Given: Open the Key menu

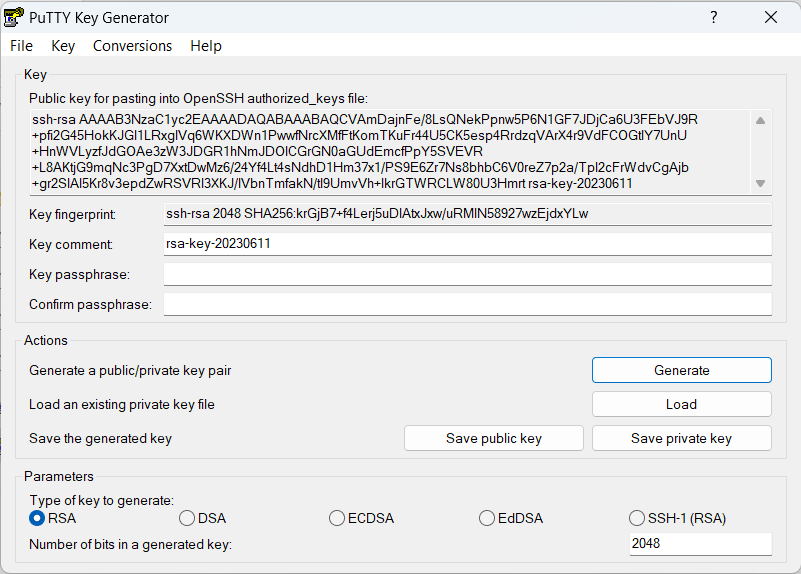Looking at the screenshot, I should [x=63, y=46].
